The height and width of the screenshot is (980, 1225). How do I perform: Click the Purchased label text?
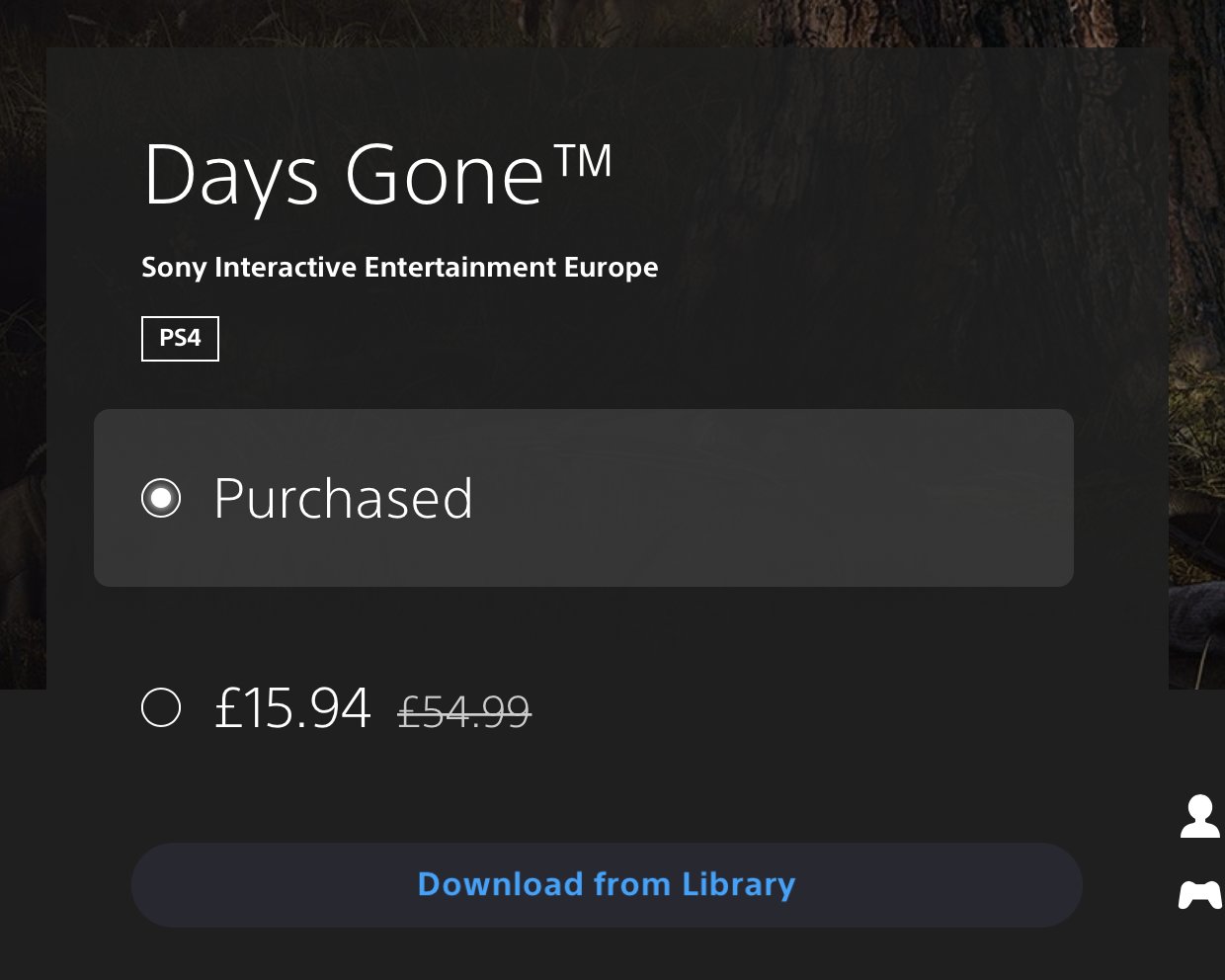point(343,498)
